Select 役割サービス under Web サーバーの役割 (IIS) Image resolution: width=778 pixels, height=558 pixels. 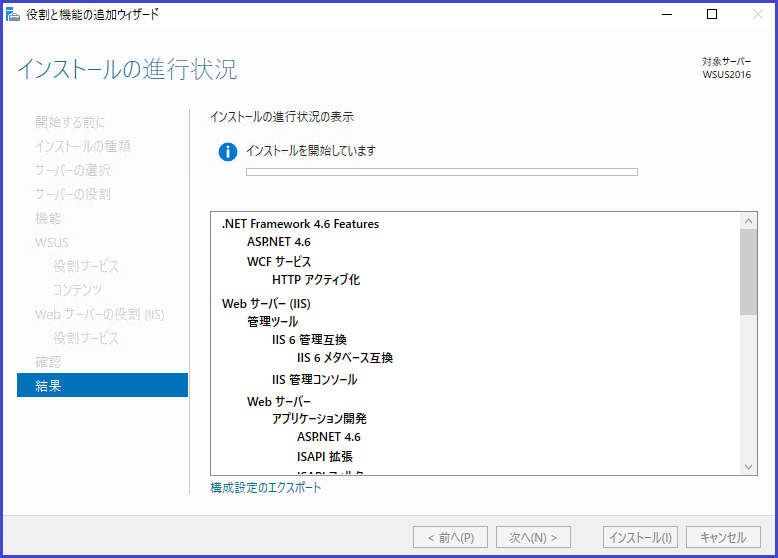click(86, 338)
